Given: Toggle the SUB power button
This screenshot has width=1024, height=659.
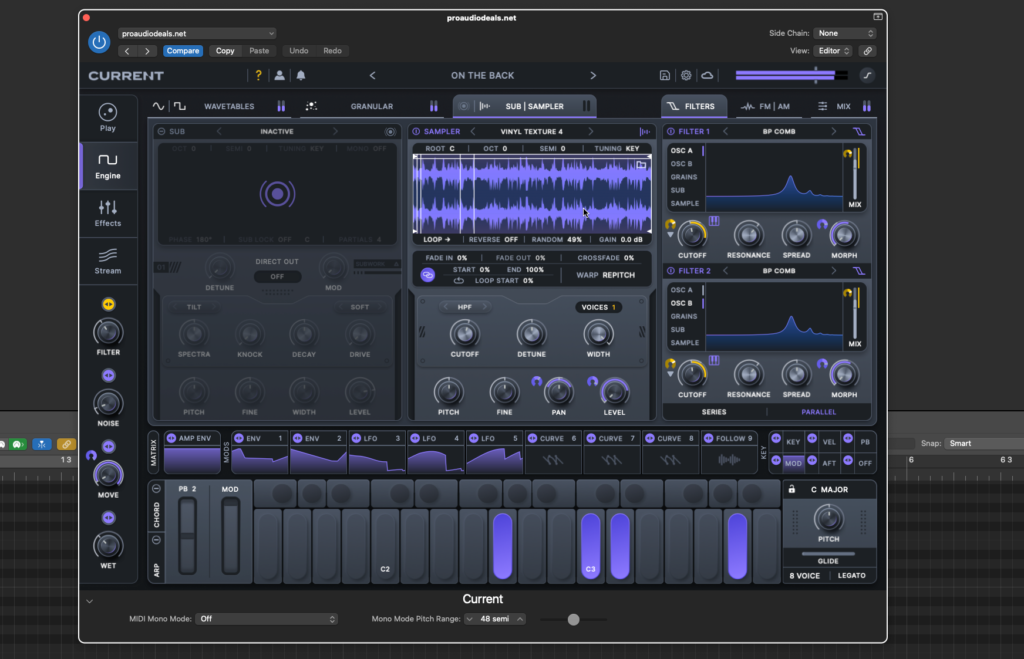Looking at the screenshot, I should (x=161, y=131).
